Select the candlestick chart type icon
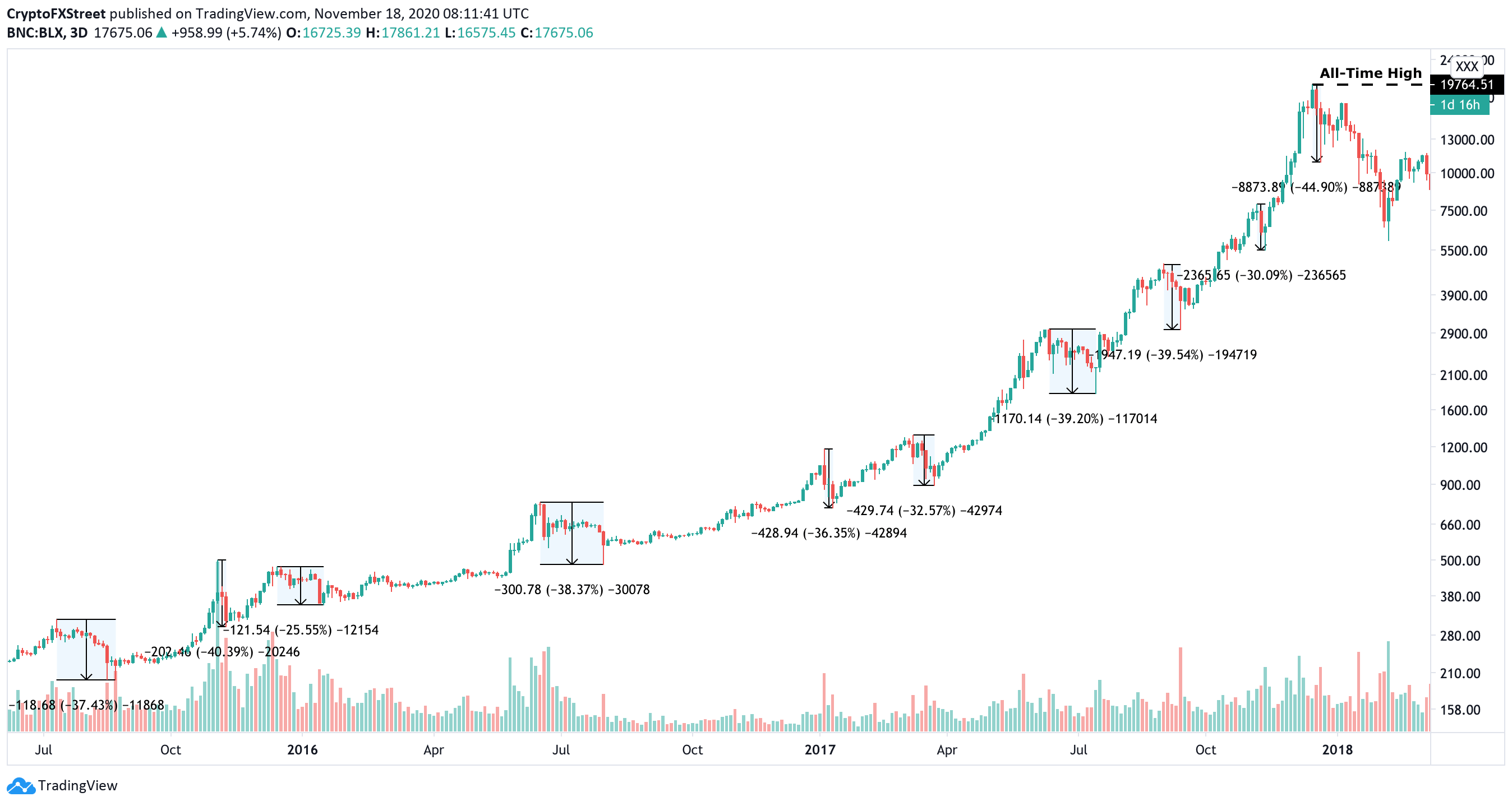Image resolution: width=1512 pixels, height=806 pixels. click(1470, 67)
